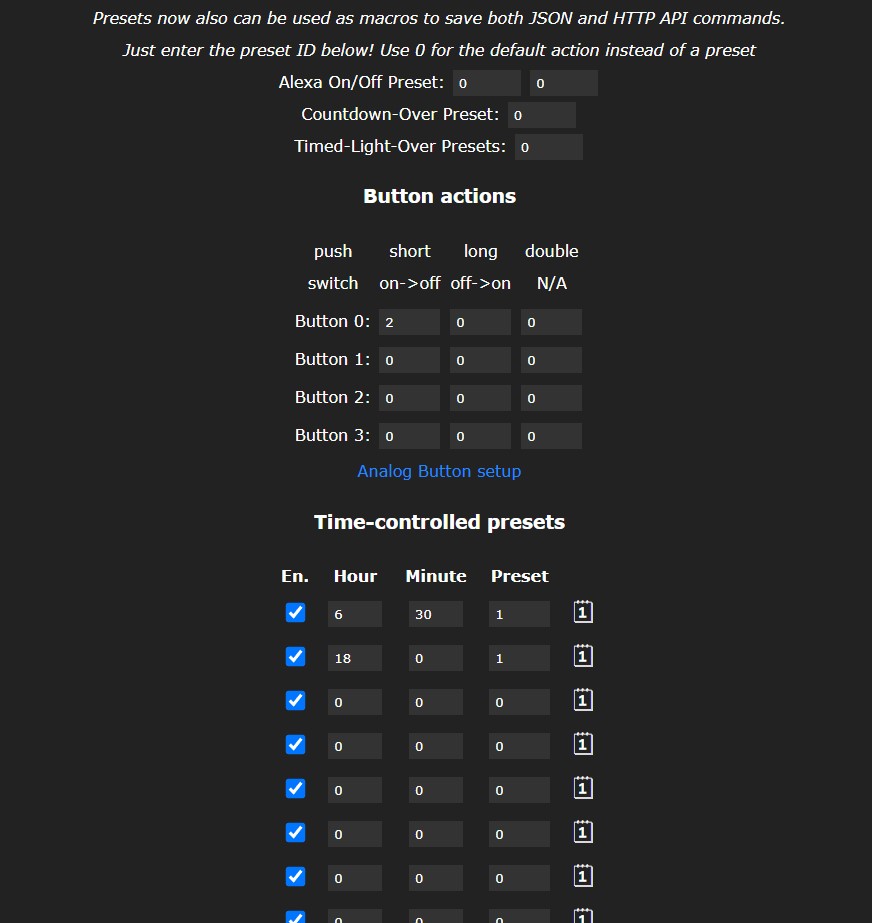The width and height of the screenshot is (872, 923).
Task: Click calendar icon on fifth timed preset row
Action: 583,788
